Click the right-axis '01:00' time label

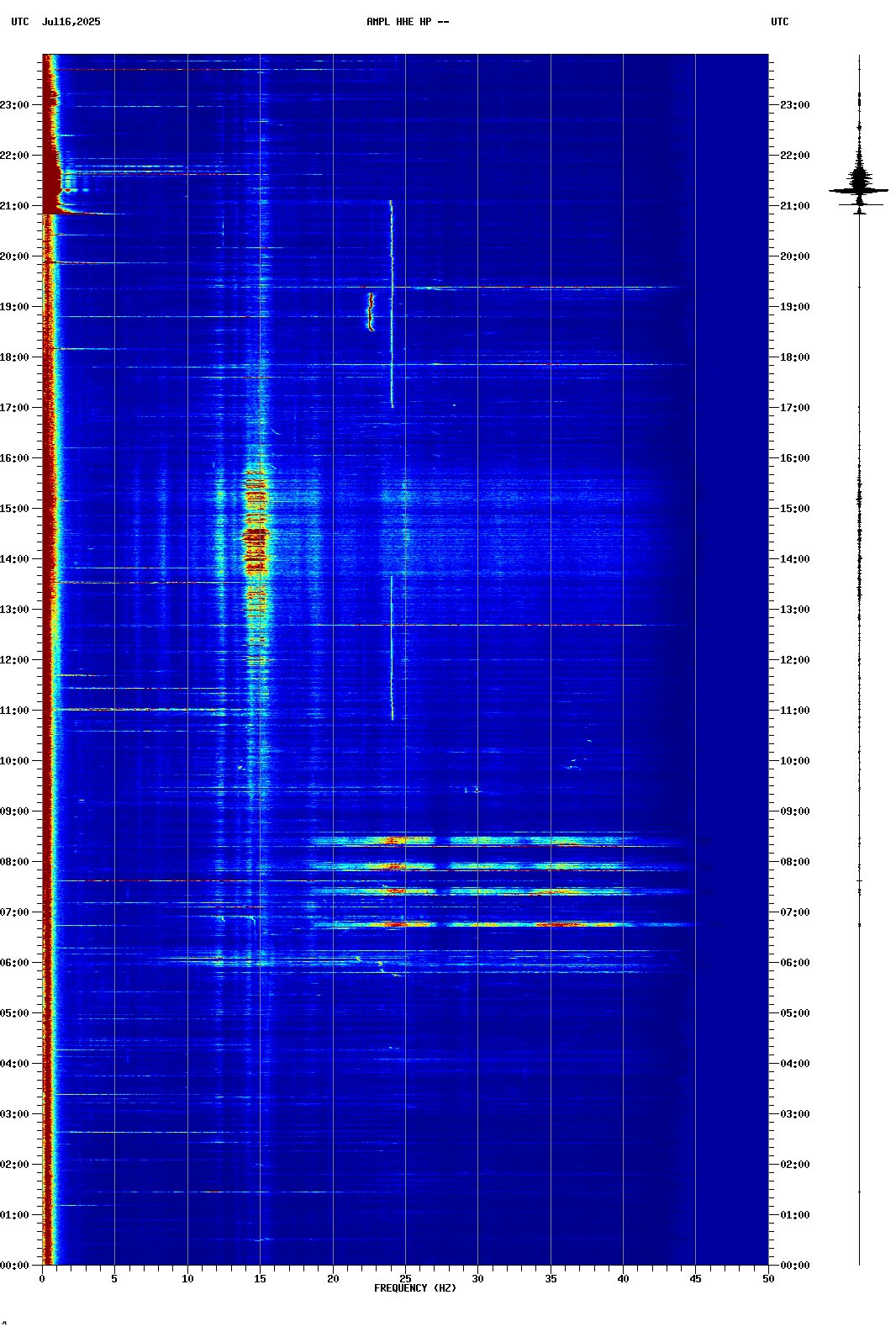[795, 1215]
